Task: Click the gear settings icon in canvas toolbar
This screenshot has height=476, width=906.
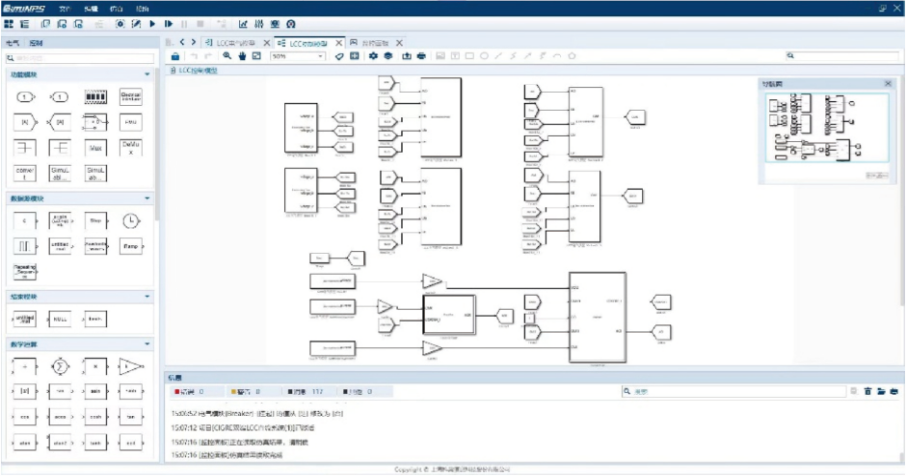Action: pyautogui.click(x=373, y=56)
